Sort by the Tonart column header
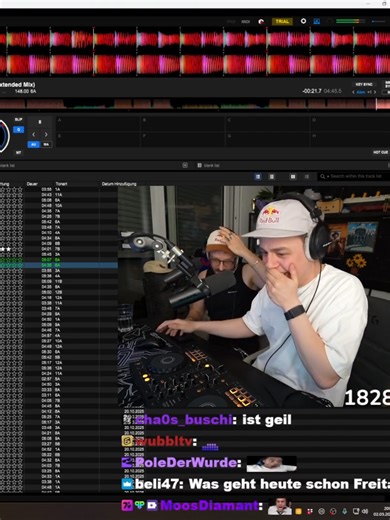Screen dimensions: 390x520 (61, 184)
